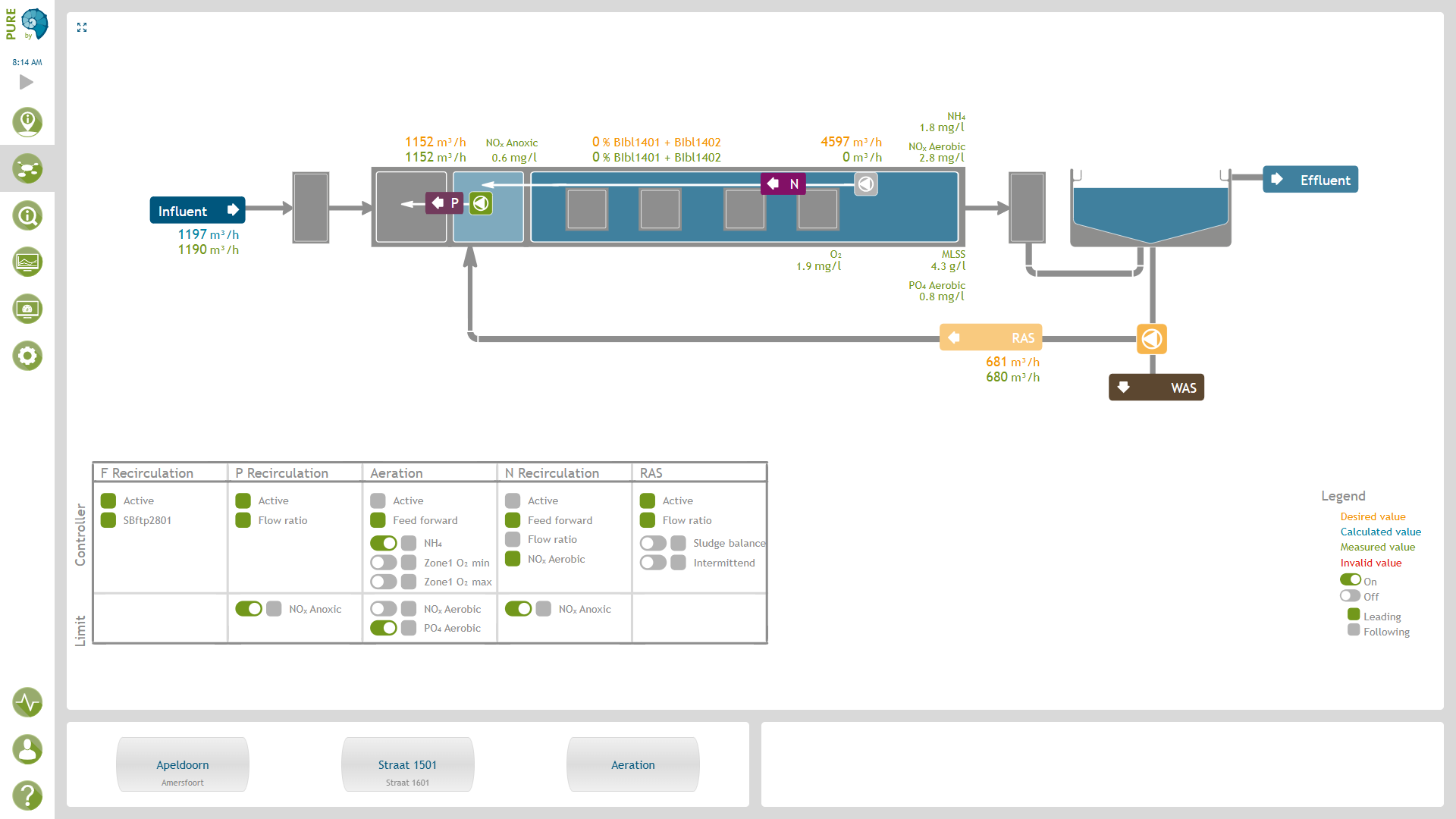Enable the RAS Sludge balance toggle
This screenshot has height=819, width=1456.
tap(652, 543)
